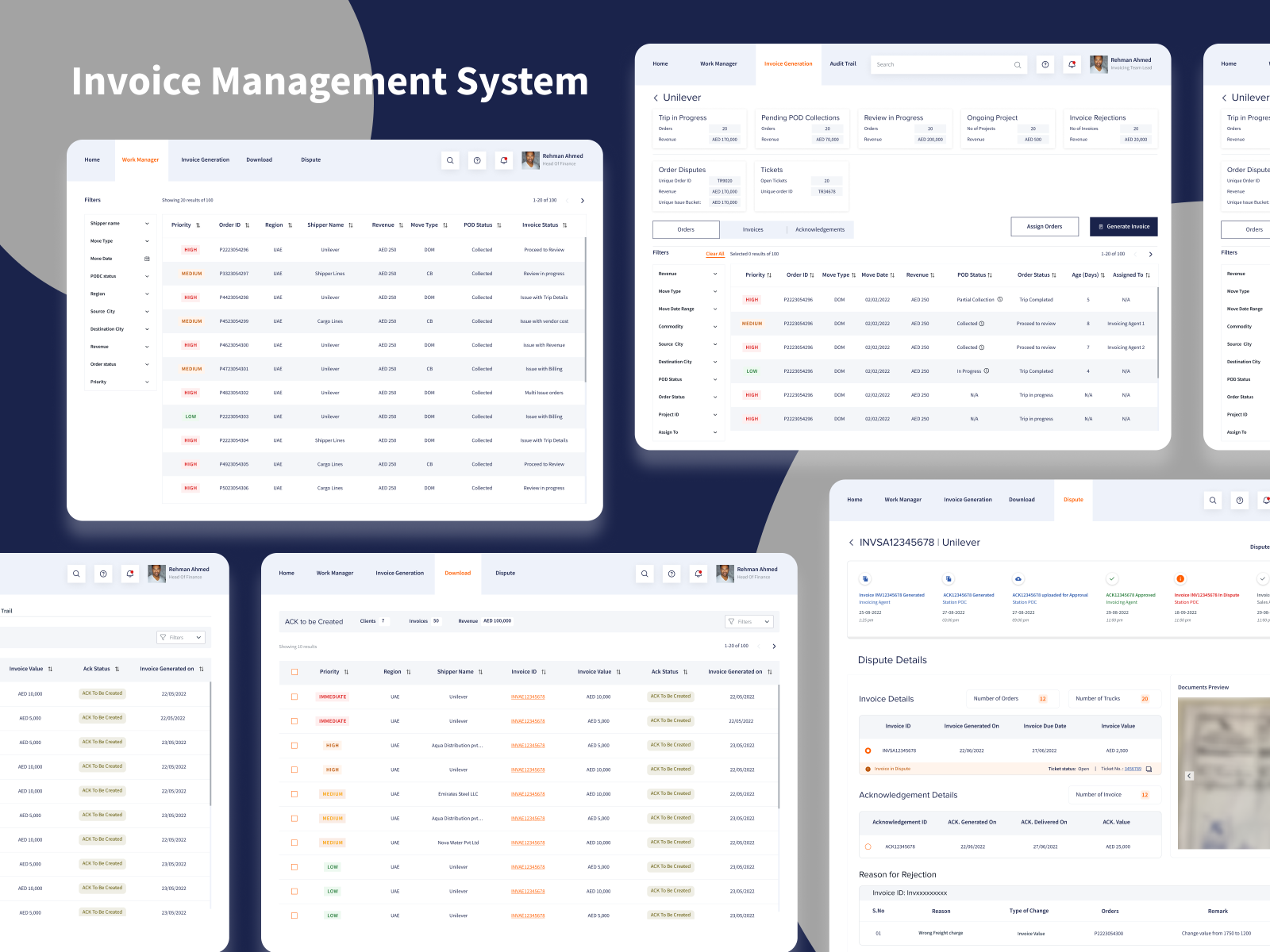Click the Generate Invoice button
This screenshot has height=952, width=1270.
pos(1123,226)
